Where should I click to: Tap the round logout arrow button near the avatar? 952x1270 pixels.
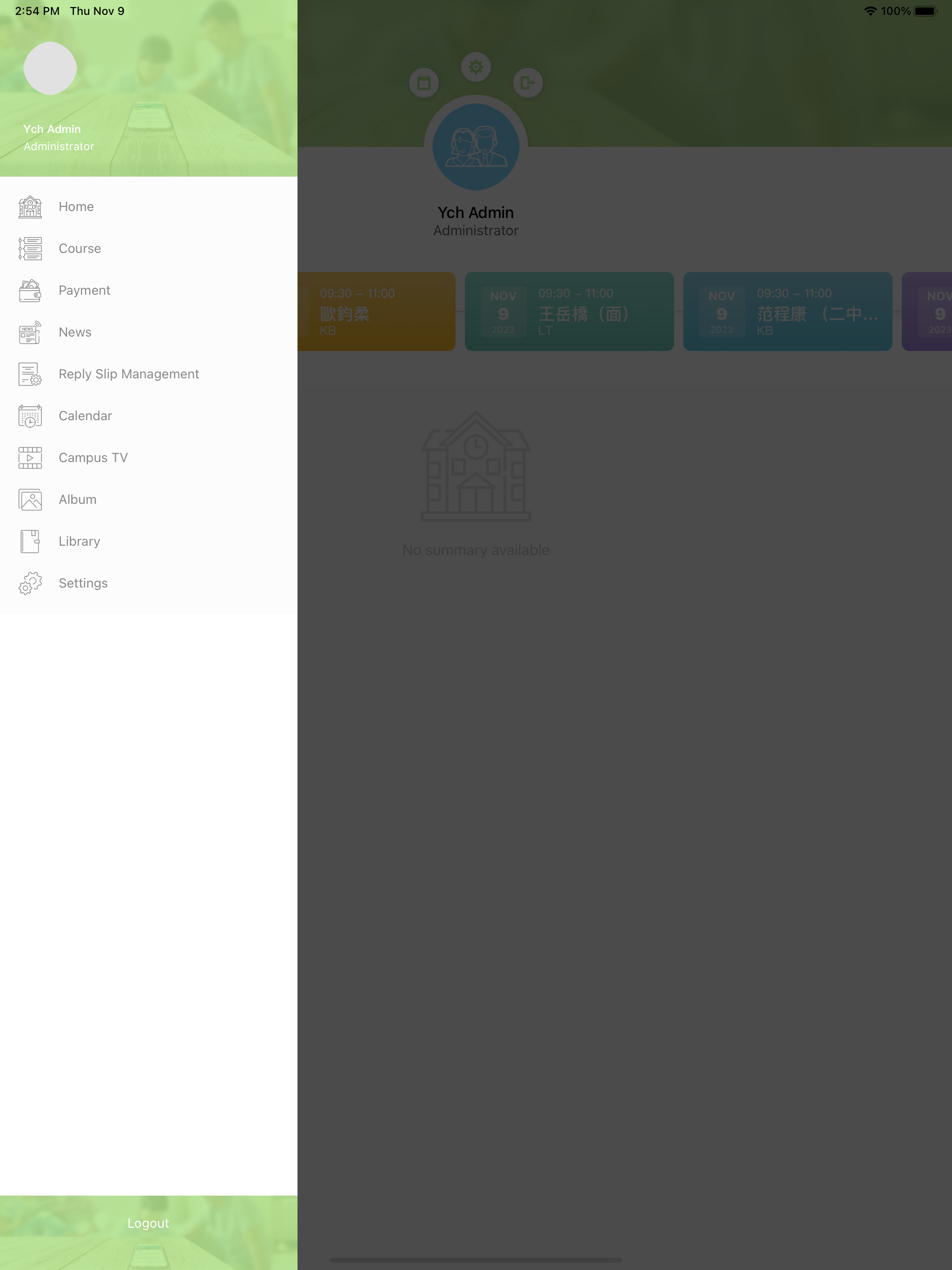click(528, 83)
